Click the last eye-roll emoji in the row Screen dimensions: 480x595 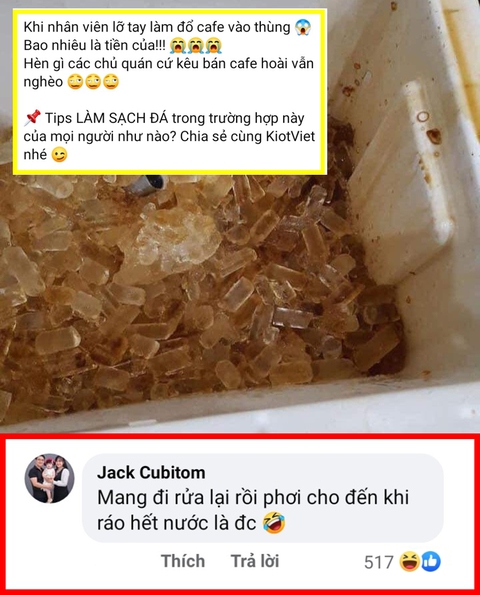point(111,82)
